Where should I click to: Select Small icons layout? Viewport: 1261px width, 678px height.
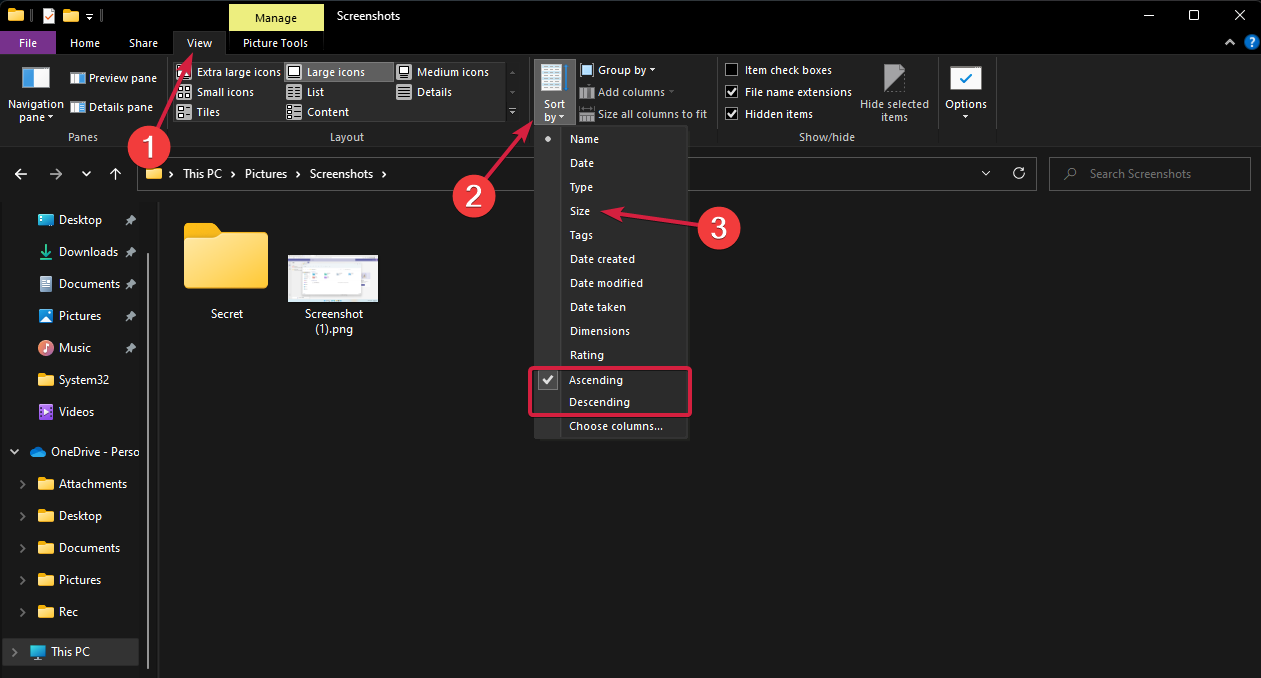[x=216, y=92]
